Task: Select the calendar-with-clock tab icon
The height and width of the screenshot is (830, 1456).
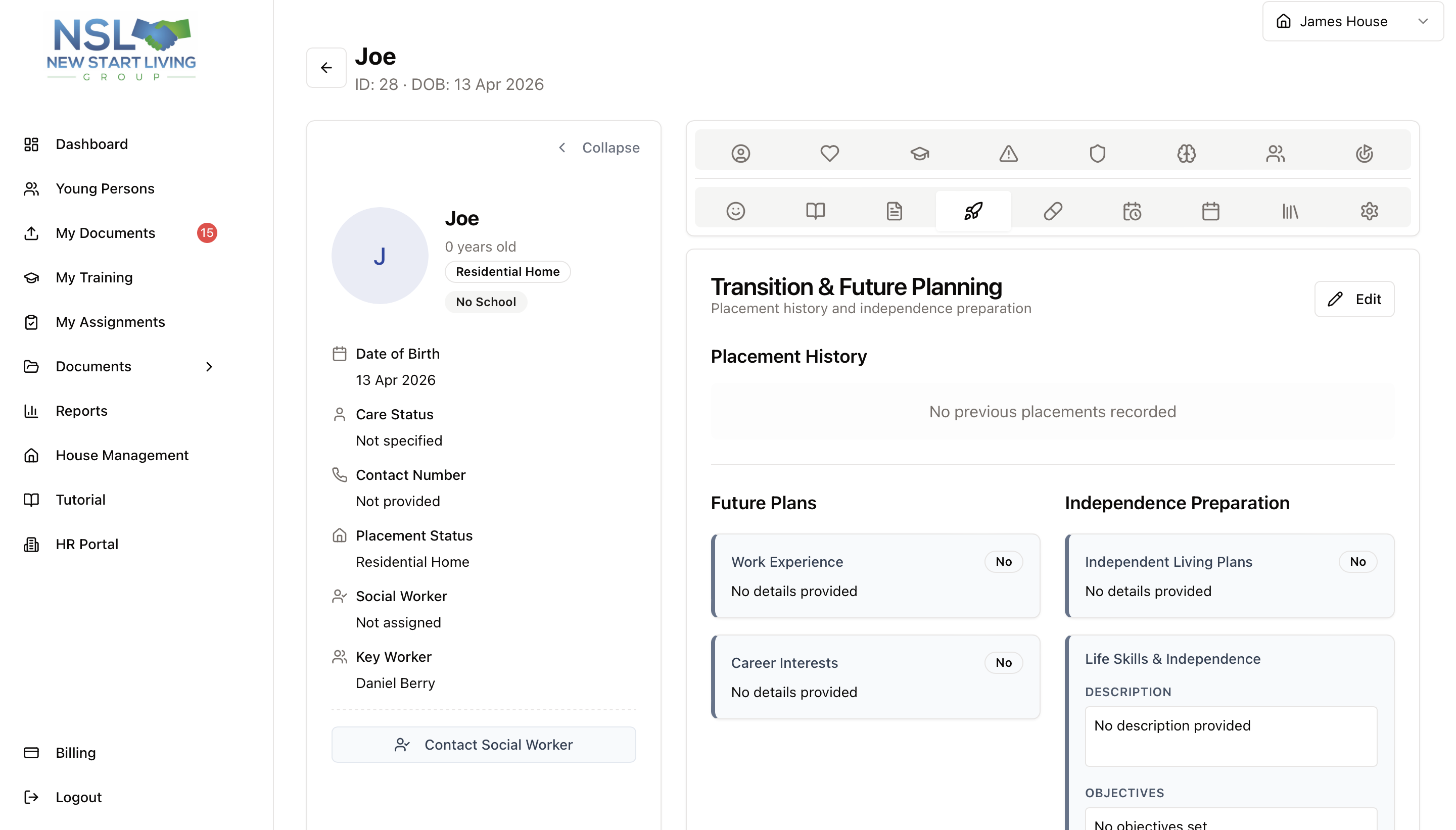Action: [1132, 211]
